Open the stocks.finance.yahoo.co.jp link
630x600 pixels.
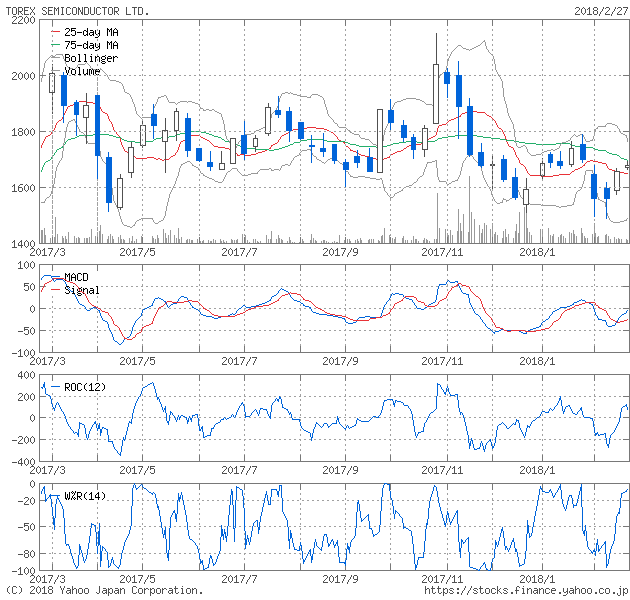pyautogui.click(x=526, y=590)
